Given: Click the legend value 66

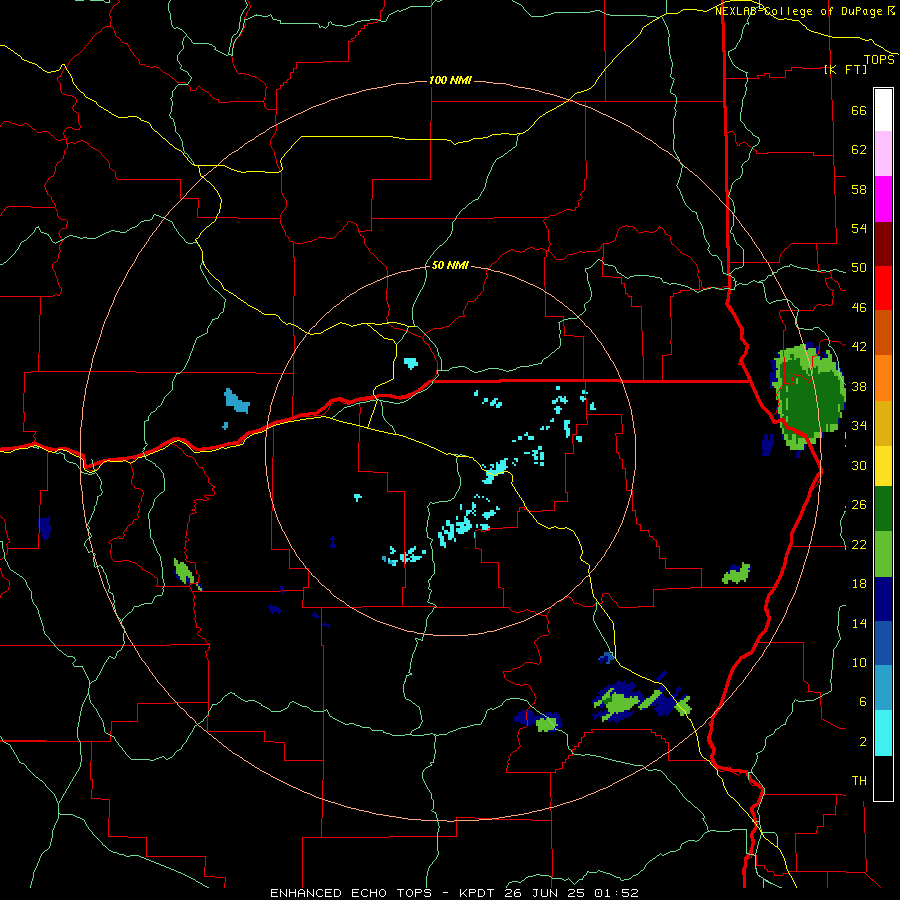Looking at the screenshot, I should (859, 110).
